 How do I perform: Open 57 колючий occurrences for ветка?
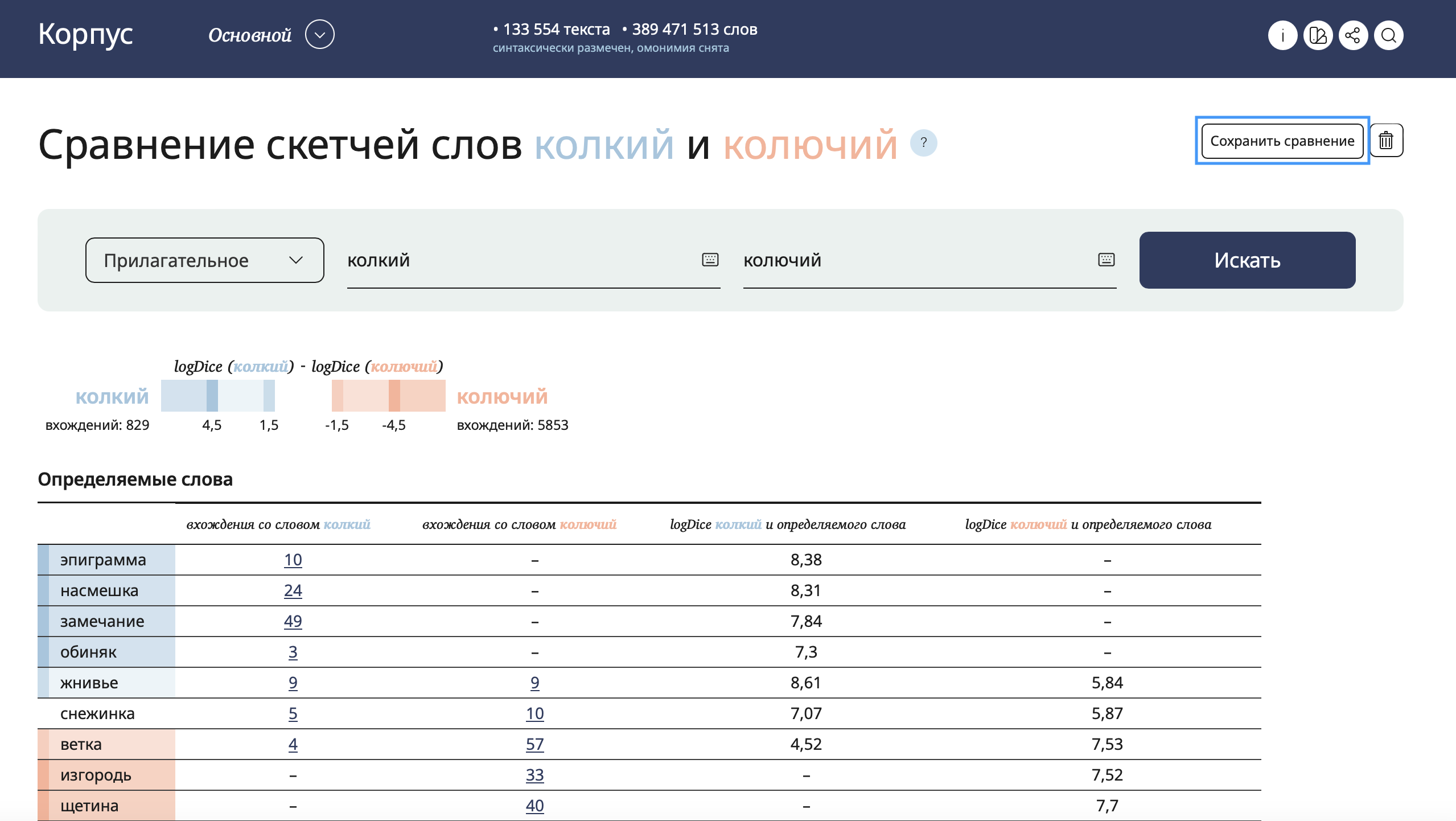point(534,744)
